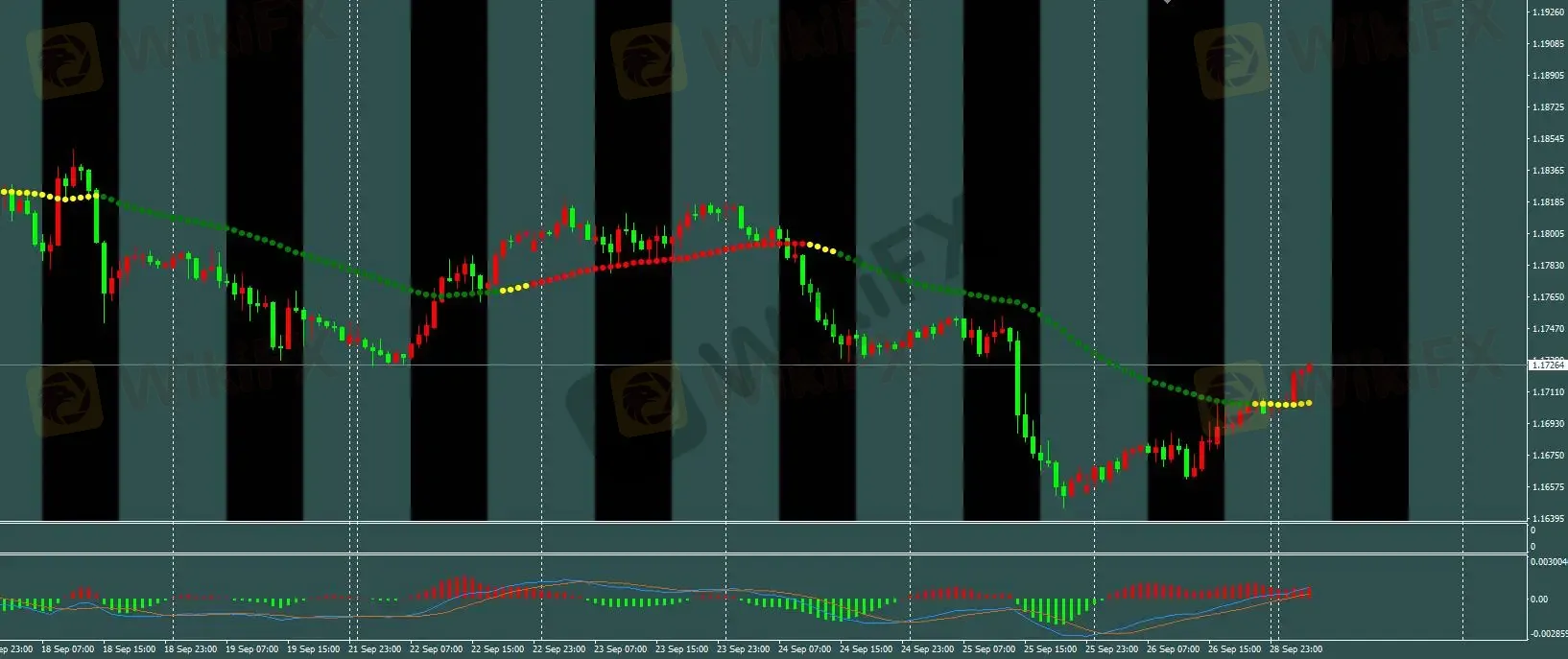This screenshot has width=1568, height=659.
Task: Pick the 1.16750 value on price scale
Action: pyautogui.click(x=1547, y=456)
